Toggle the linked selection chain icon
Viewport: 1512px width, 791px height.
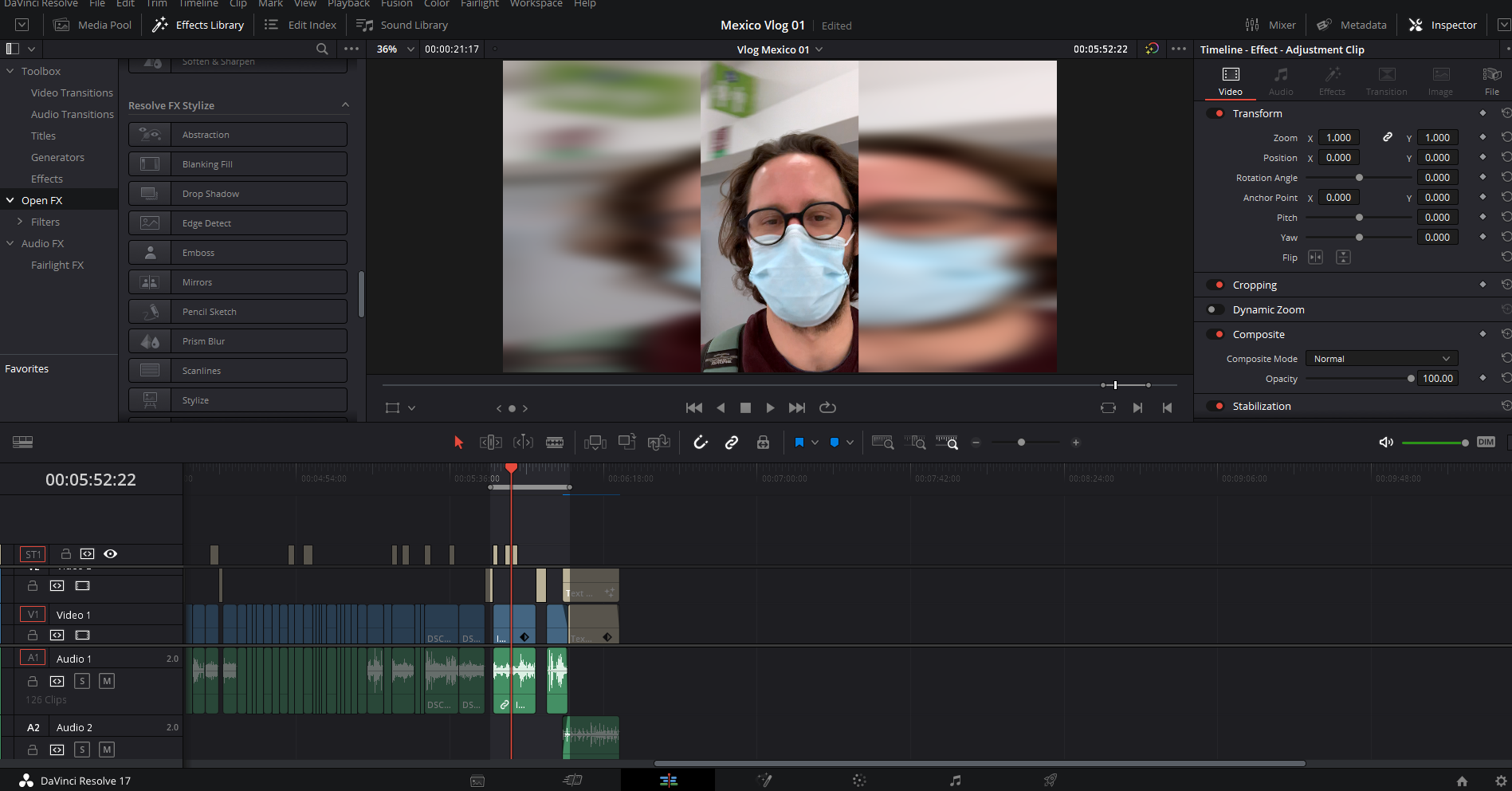click(x=732, y=443)
